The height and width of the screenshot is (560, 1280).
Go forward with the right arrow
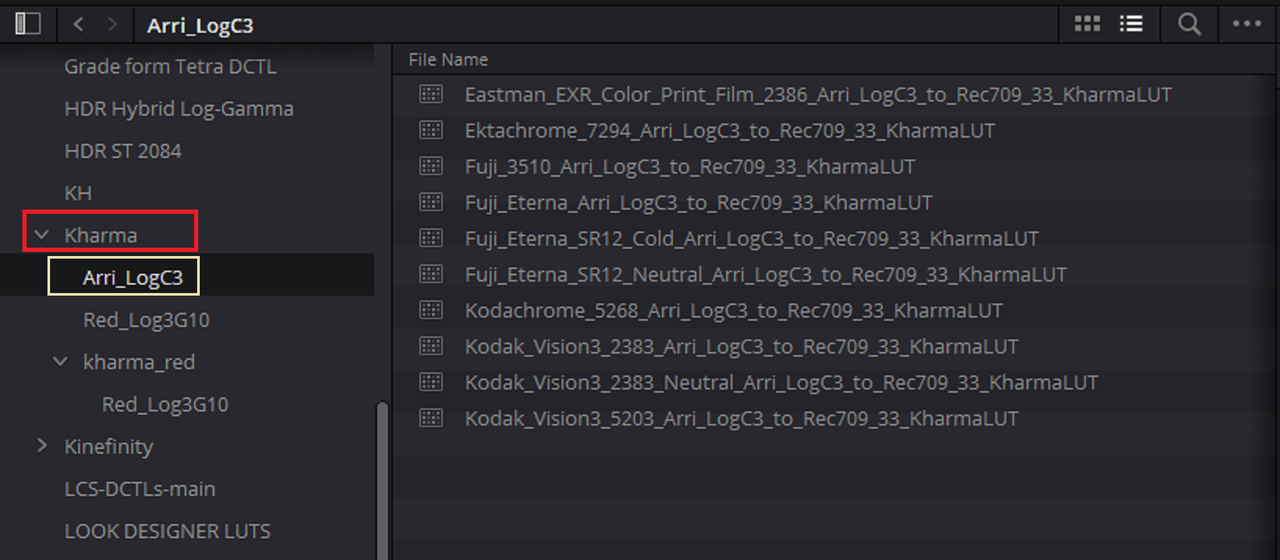[x=112, y=24]
